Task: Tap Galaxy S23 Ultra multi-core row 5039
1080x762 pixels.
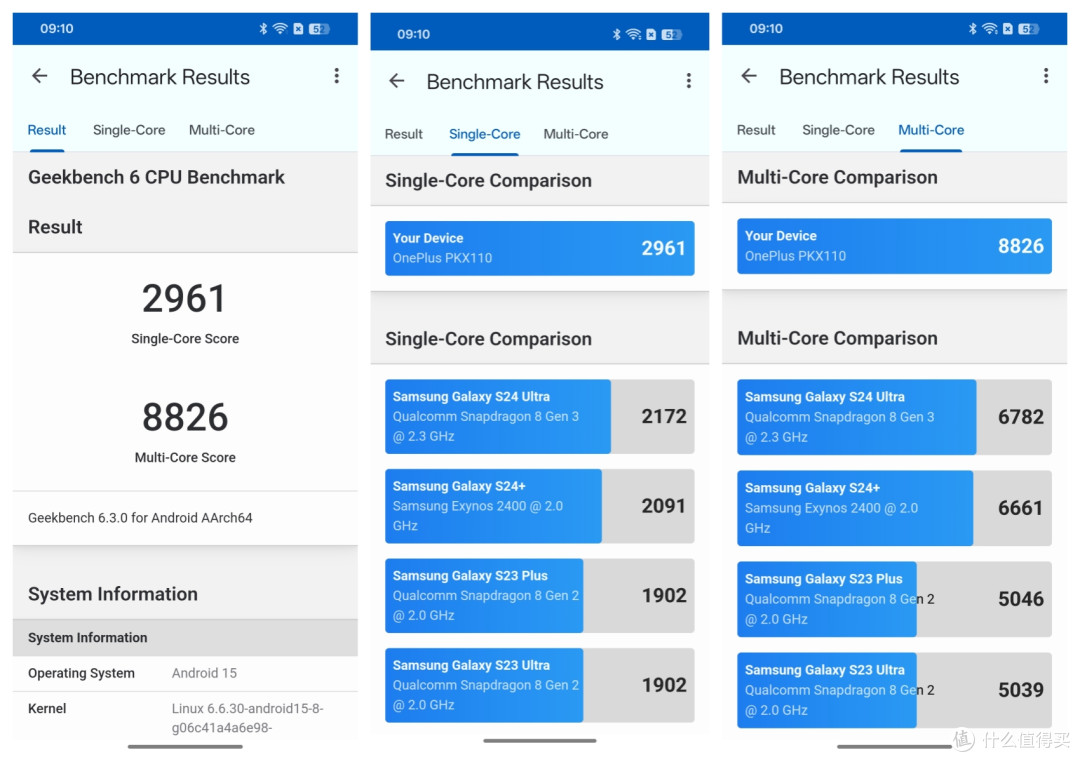Action: tap(894, 690)
